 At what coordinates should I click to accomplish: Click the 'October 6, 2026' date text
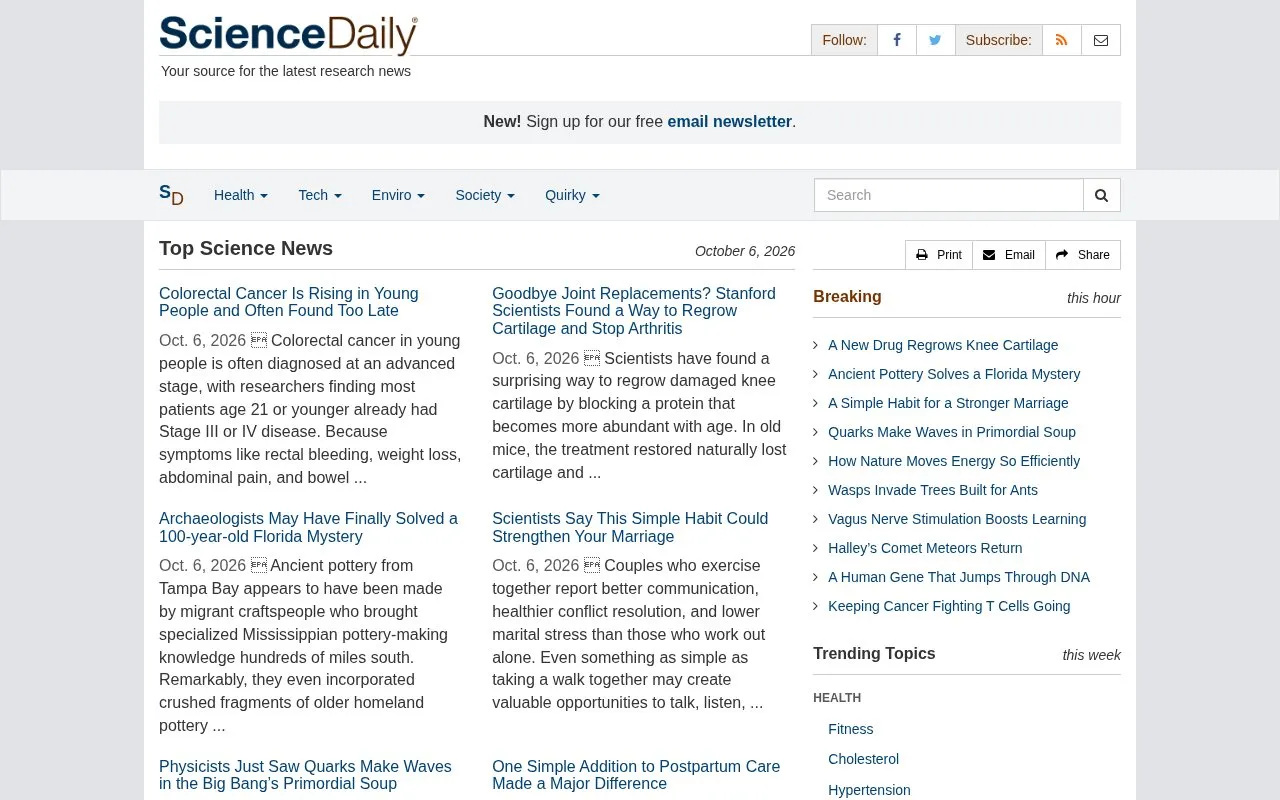coord(745,252)
